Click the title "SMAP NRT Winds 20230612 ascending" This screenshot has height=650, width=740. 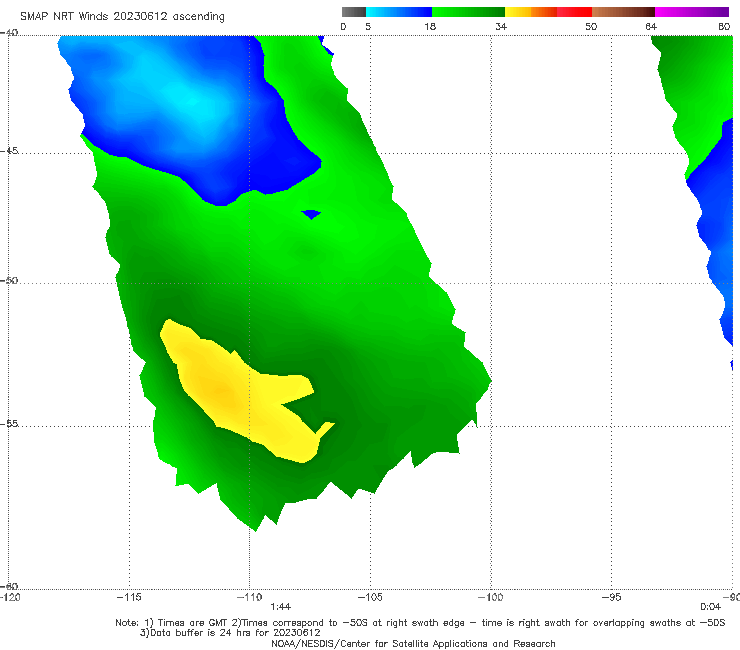(x=122, y=16)
